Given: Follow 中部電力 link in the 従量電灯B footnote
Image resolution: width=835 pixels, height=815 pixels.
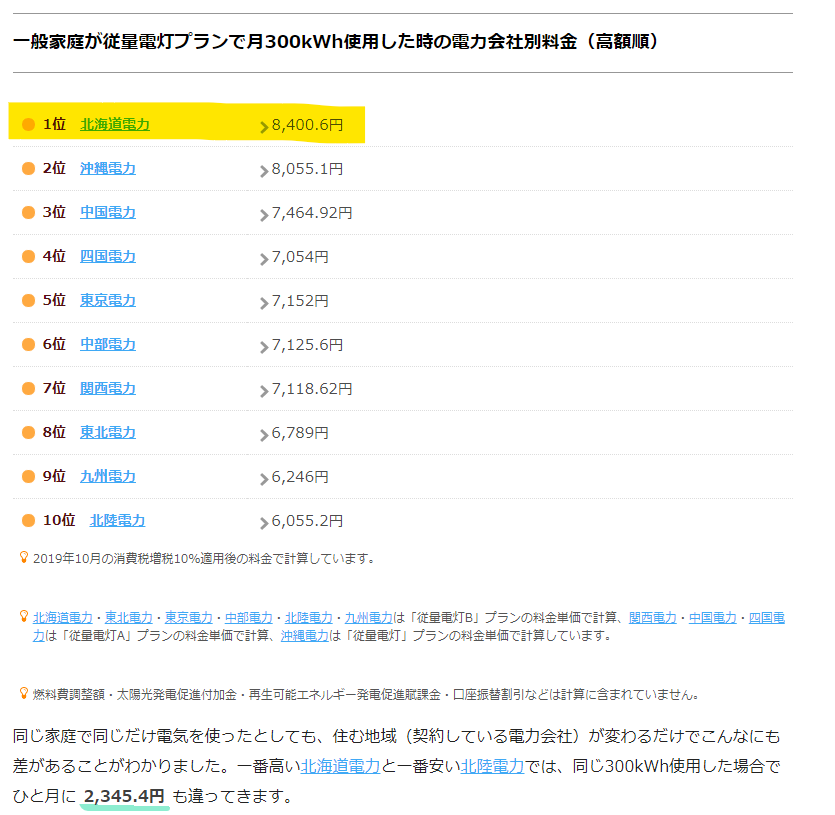Looking at the screenshot, I should click(249, 617).
